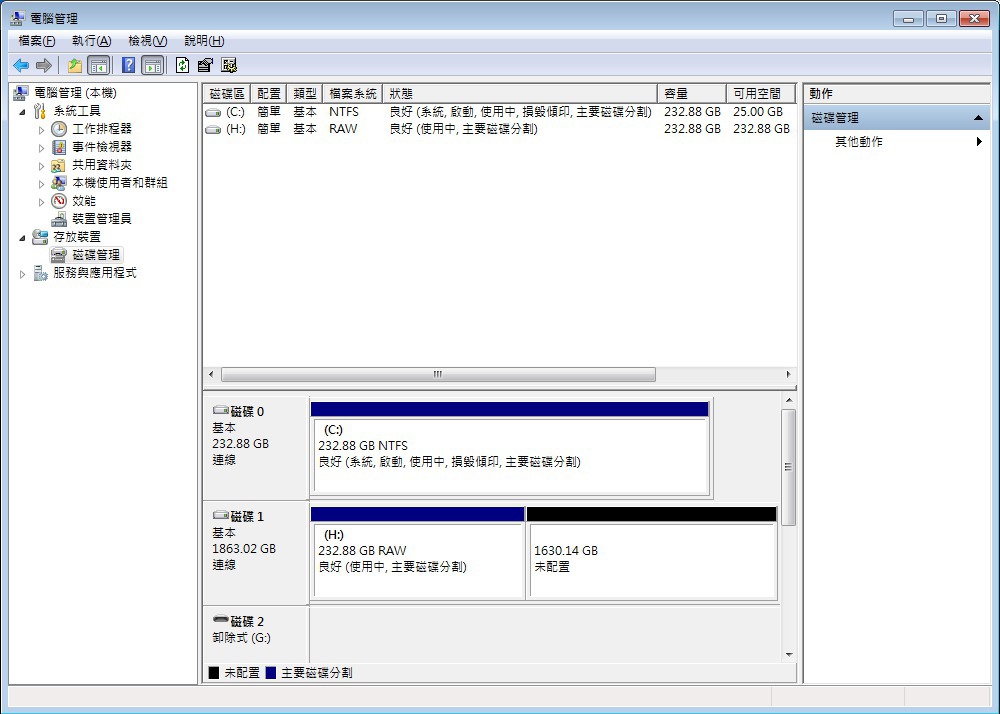Sort by the 配置 column header

(x=268, y=94)
